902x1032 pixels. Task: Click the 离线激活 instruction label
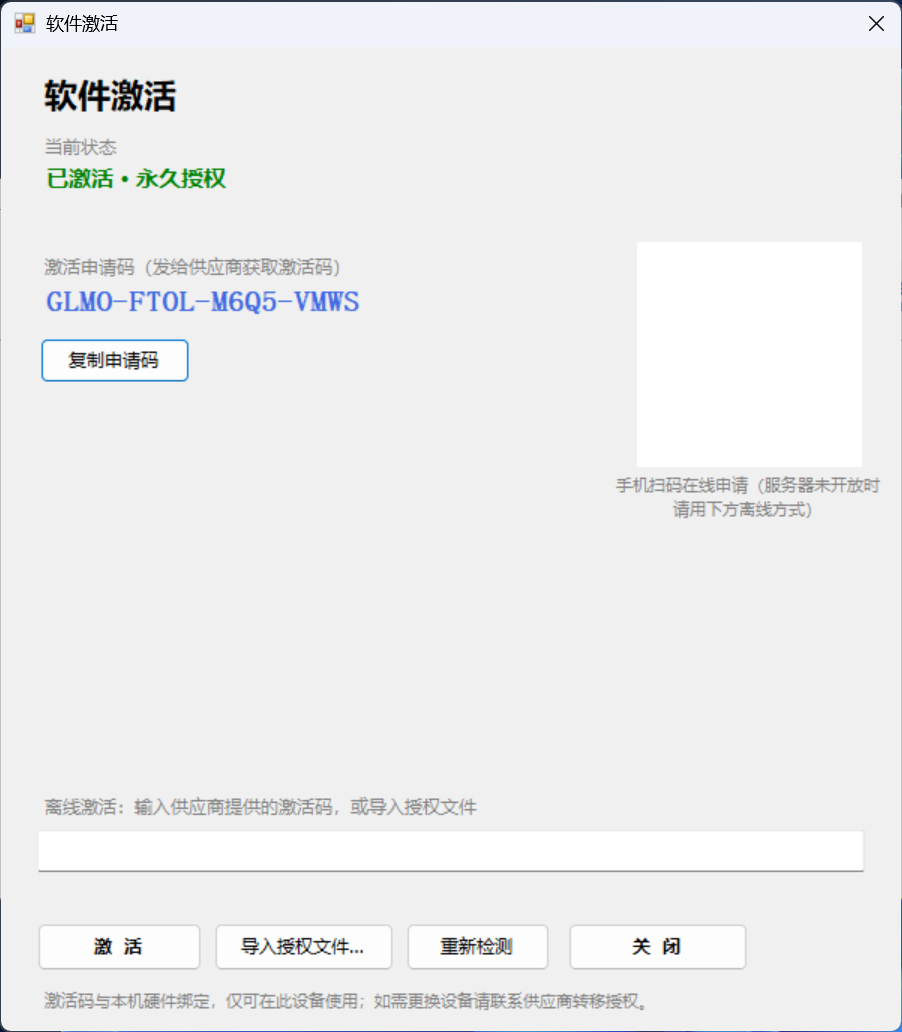[260, 807]
